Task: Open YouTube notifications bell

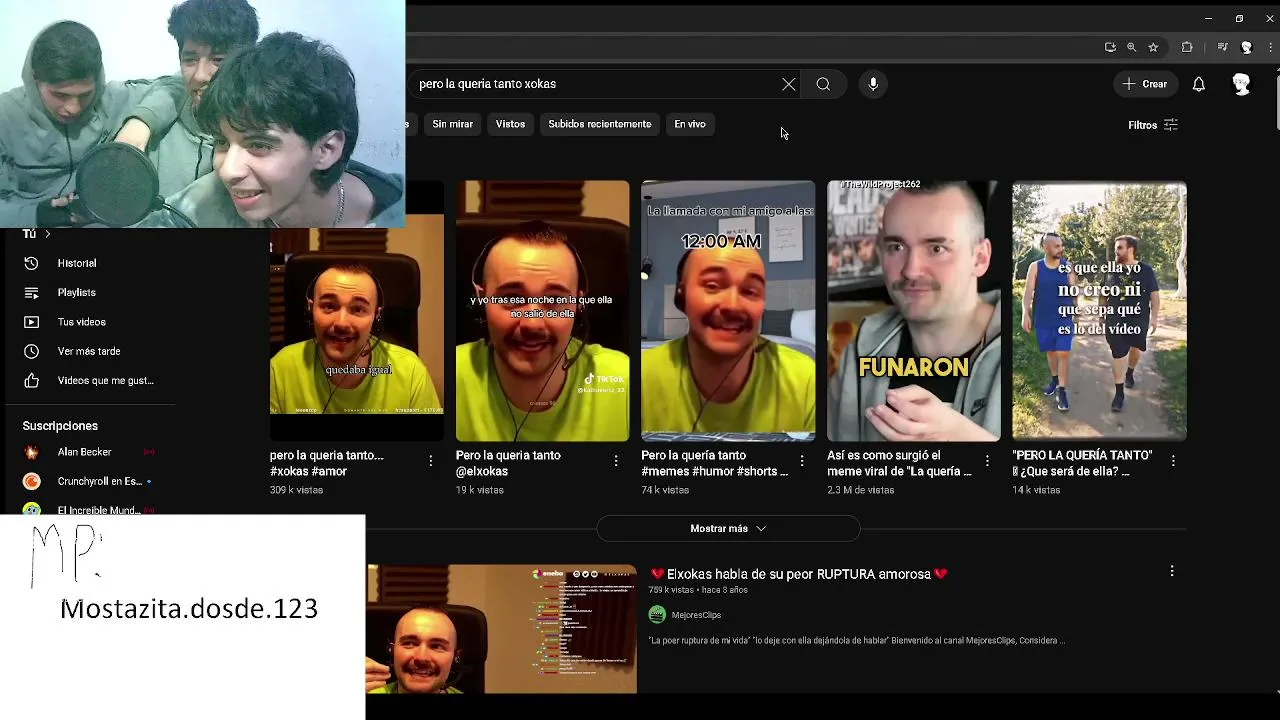Action: [1199, 84]
